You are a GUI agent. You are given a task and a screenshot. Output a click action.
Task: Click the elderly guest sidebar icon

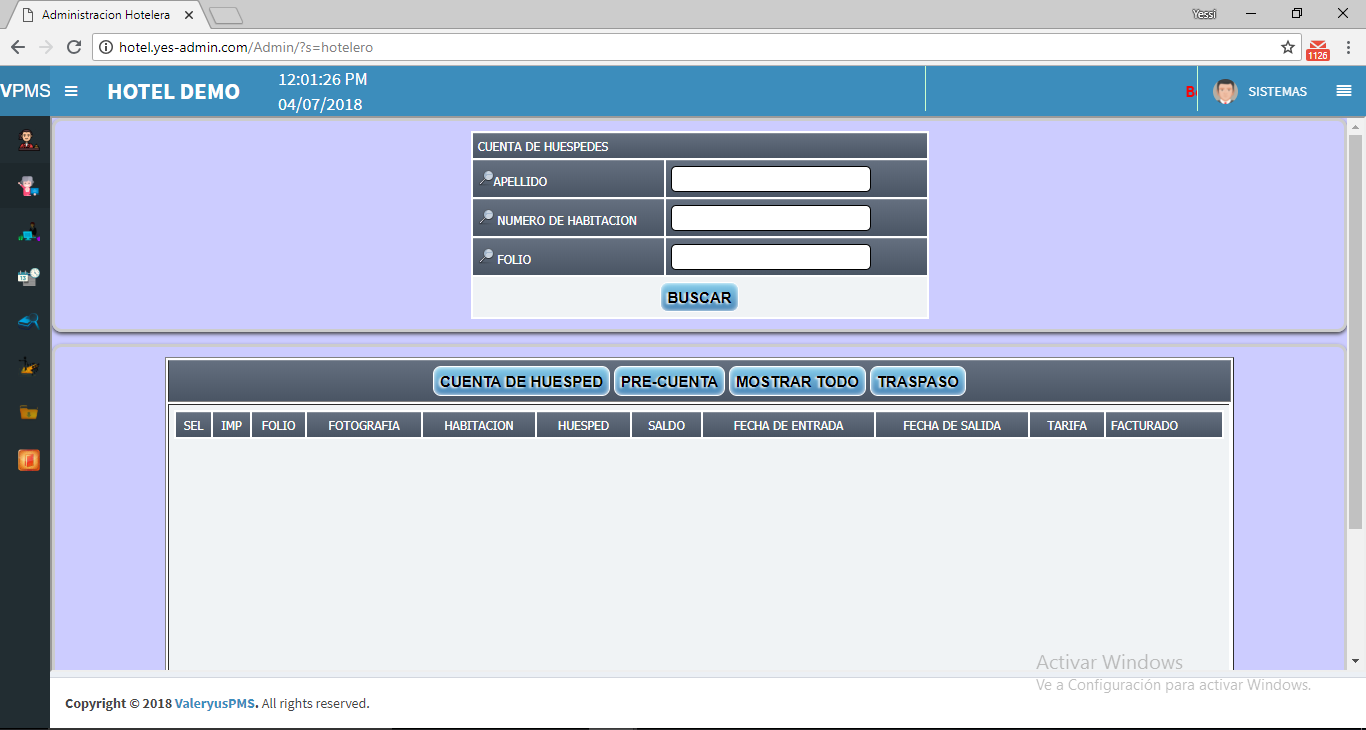28,185
